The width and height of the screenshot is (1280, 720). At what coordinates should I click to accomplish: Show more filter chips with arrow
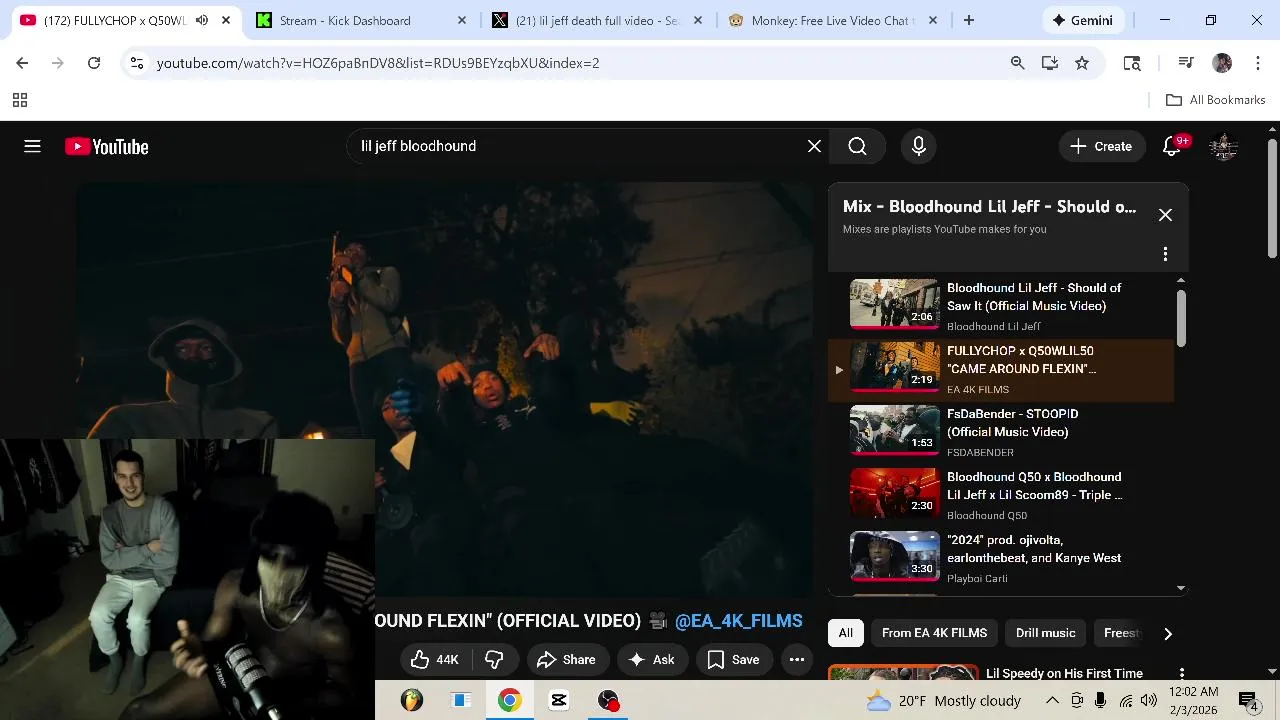[1167, 633]
